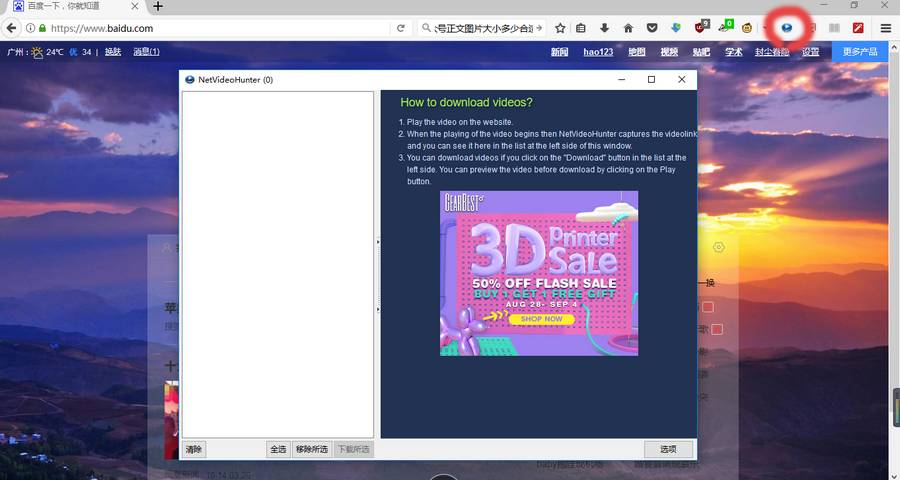Open the uBlock shield icon
The height and width of the screenshot is (480, 900).
click(701, 26)
